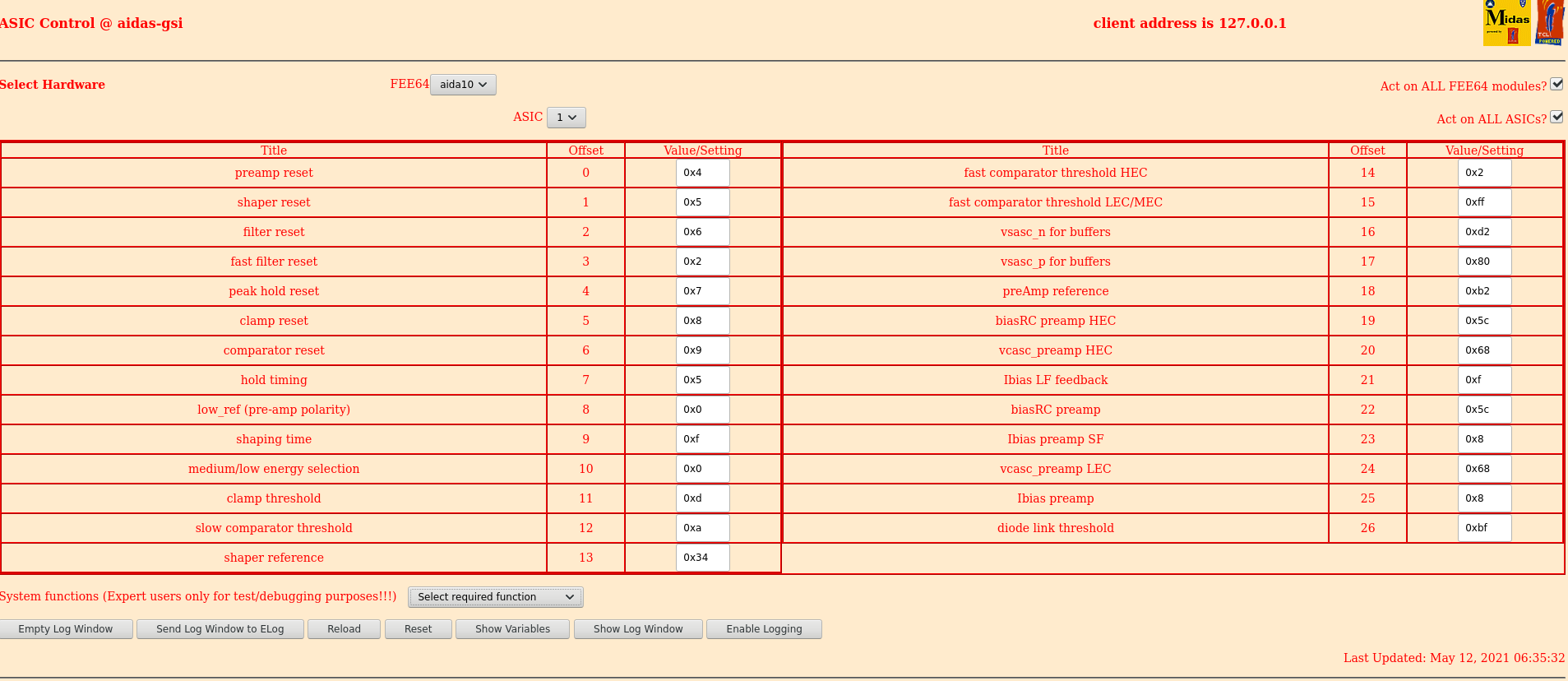
Task: Edit the vcasc_preamp HEC value field
Action: [x=1485, y=350]
